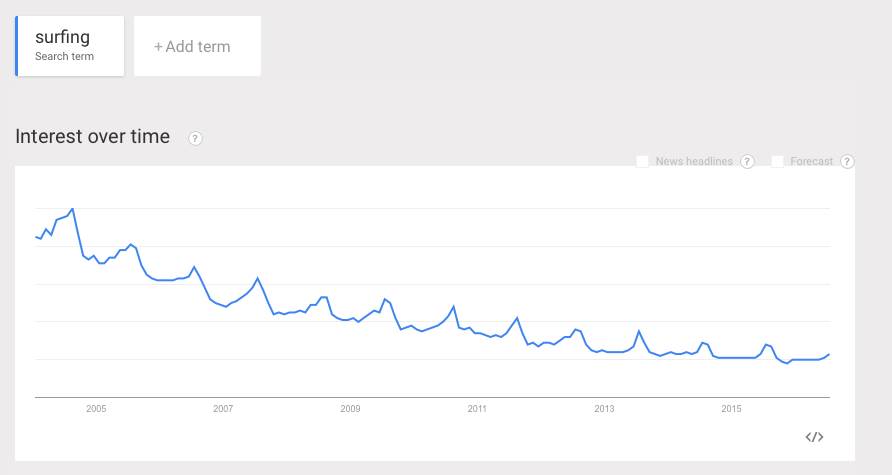Click the + Add term box

click(x=197, y=46)
